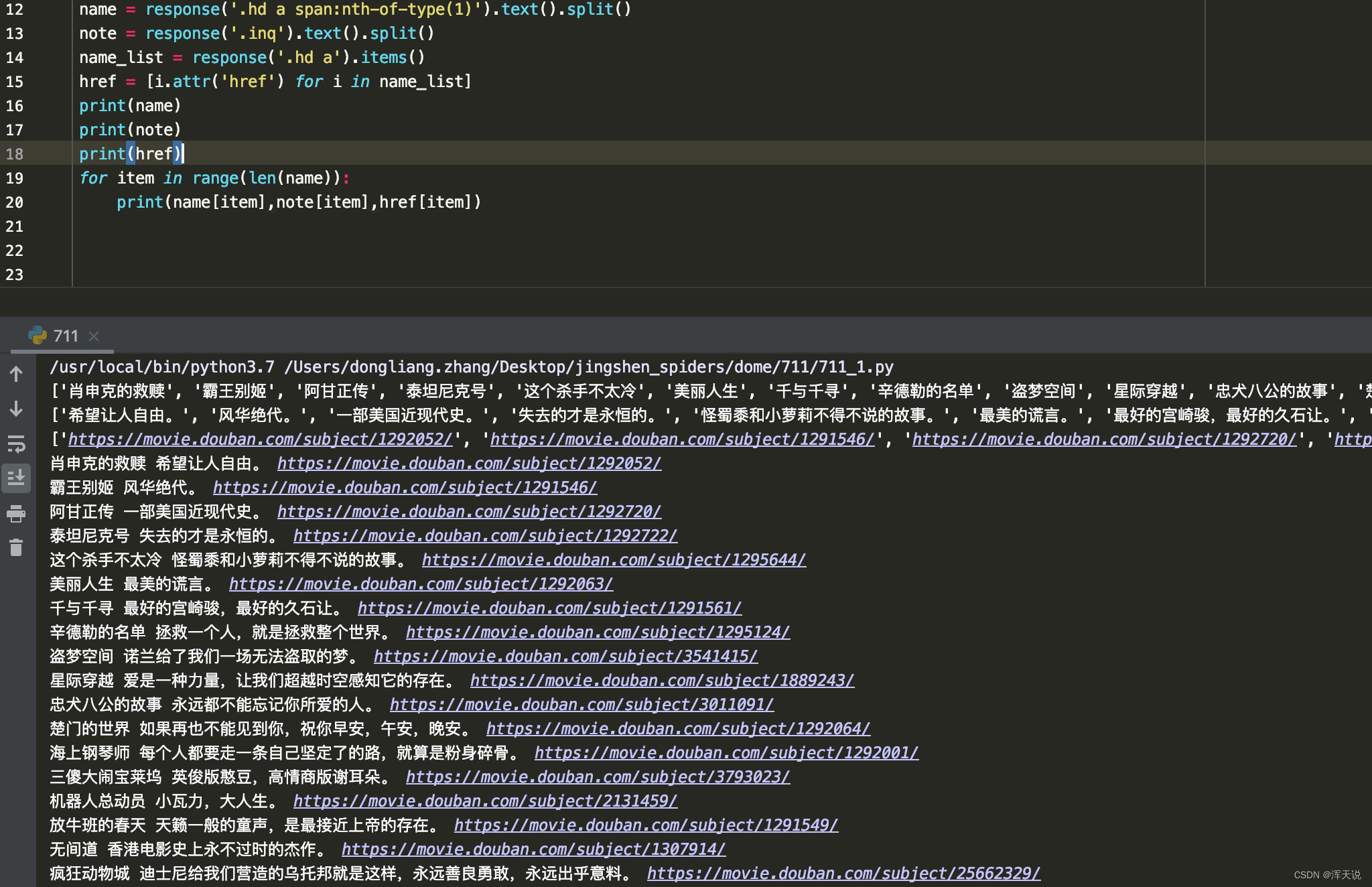The image size is (1372, 887).
Task: Toggle scroll-to-end icon in console sidebar
Action: (16, 478)
